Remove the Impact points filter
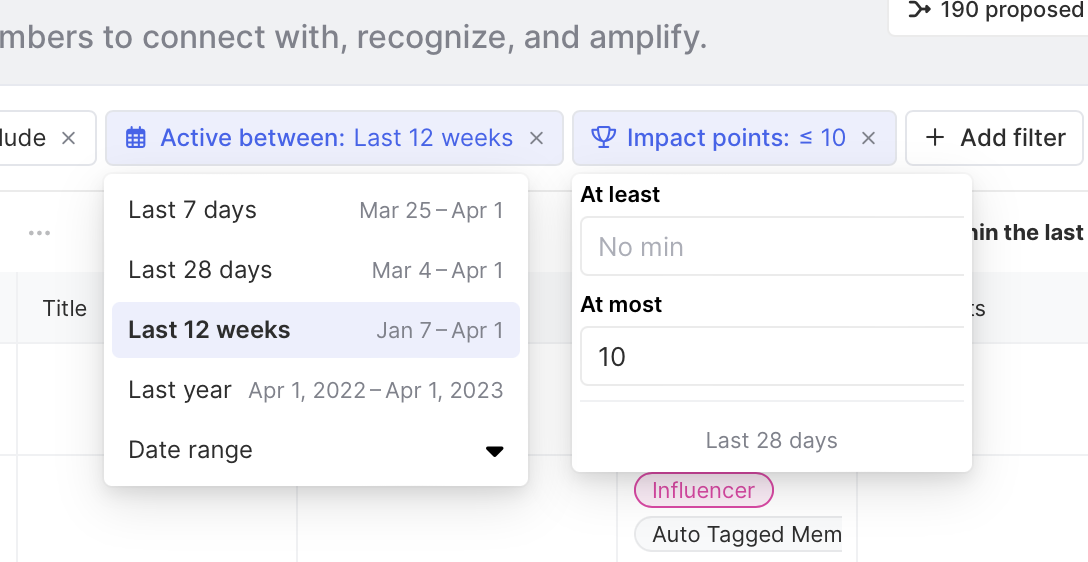The height and width of the screenshot is (562, 1088). 869,138
